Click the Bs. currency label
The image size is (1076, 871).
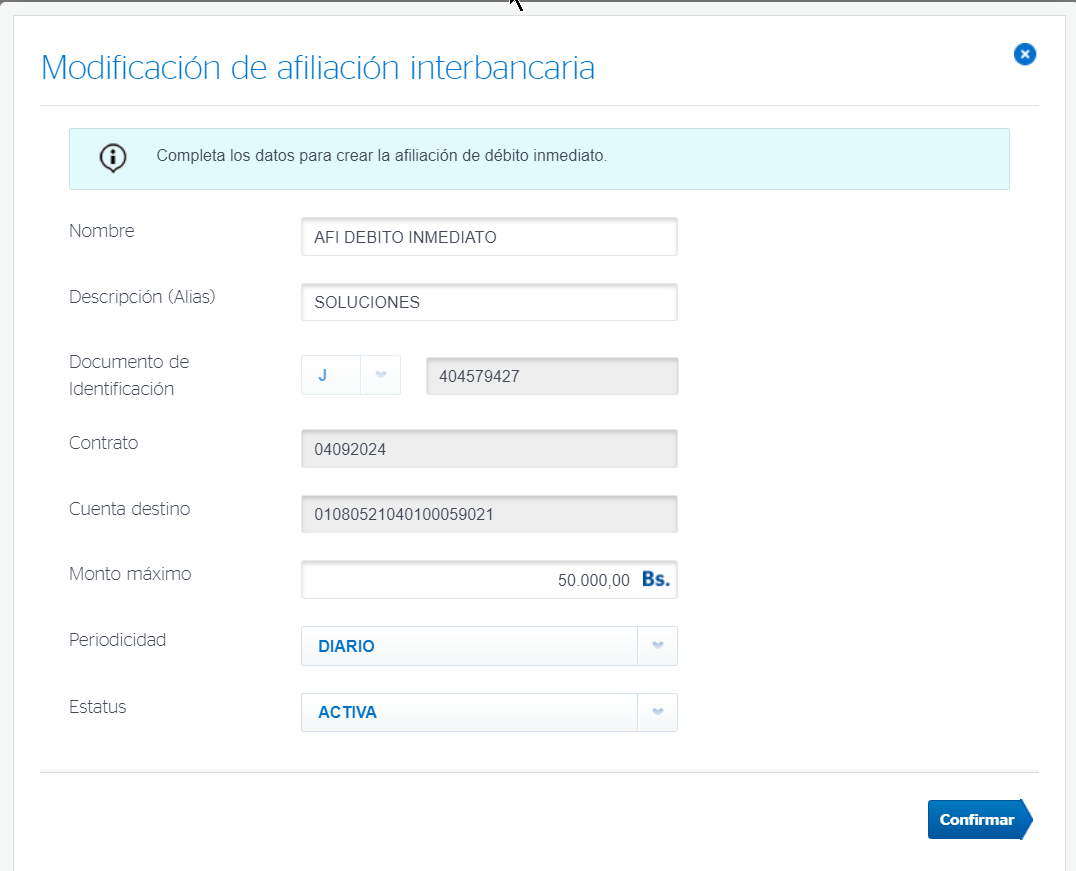[656, 579]
